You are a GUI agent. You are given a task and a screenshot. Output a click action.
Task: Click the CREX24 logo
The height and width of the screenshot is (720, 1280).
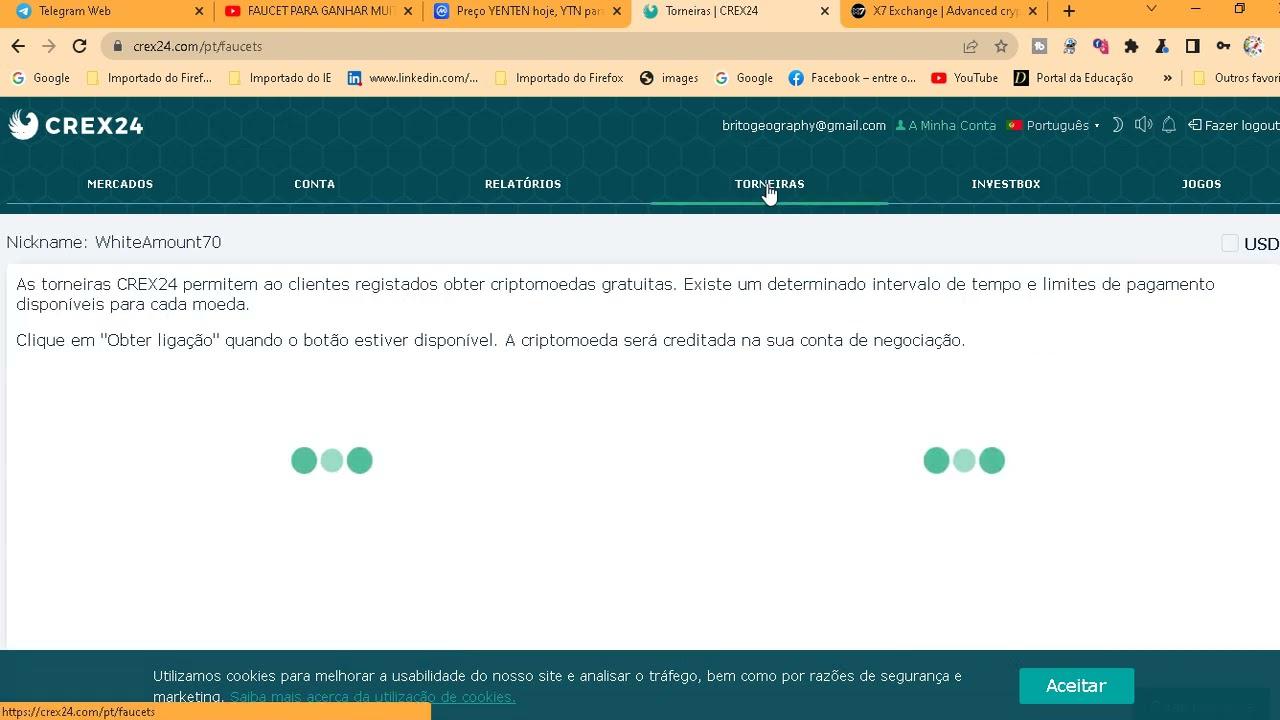76,125
